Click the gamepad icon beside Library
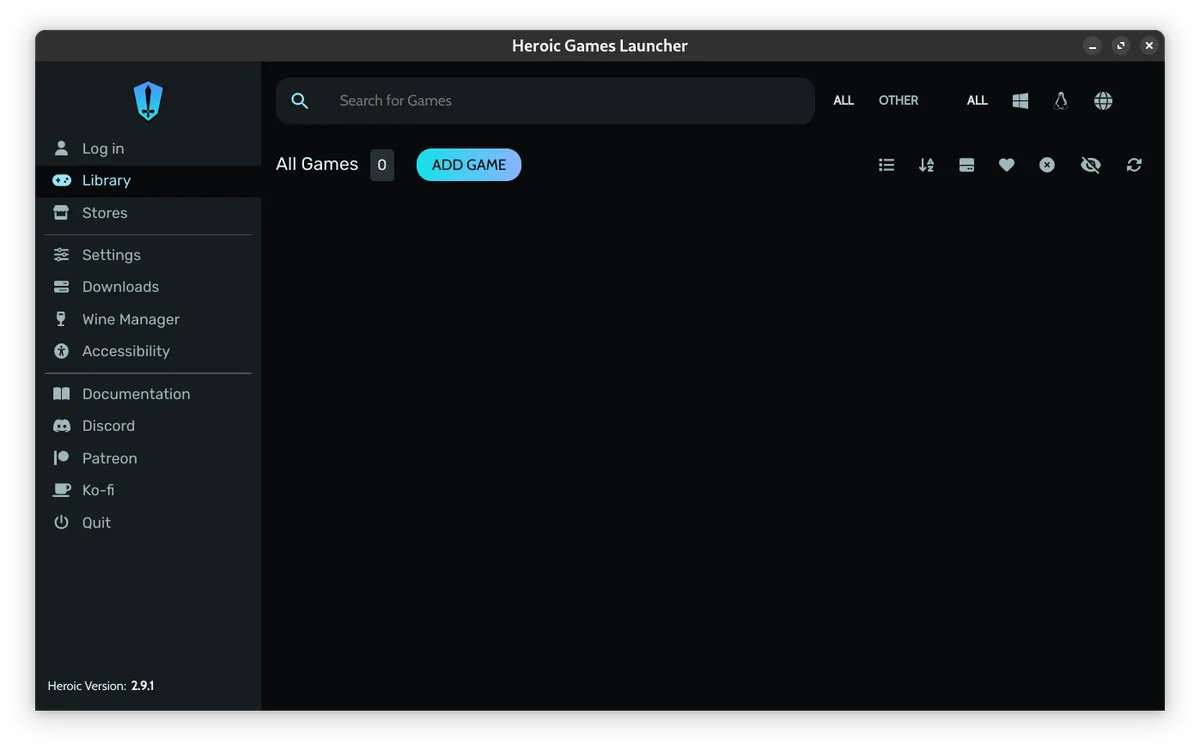 tap(62, 180)
